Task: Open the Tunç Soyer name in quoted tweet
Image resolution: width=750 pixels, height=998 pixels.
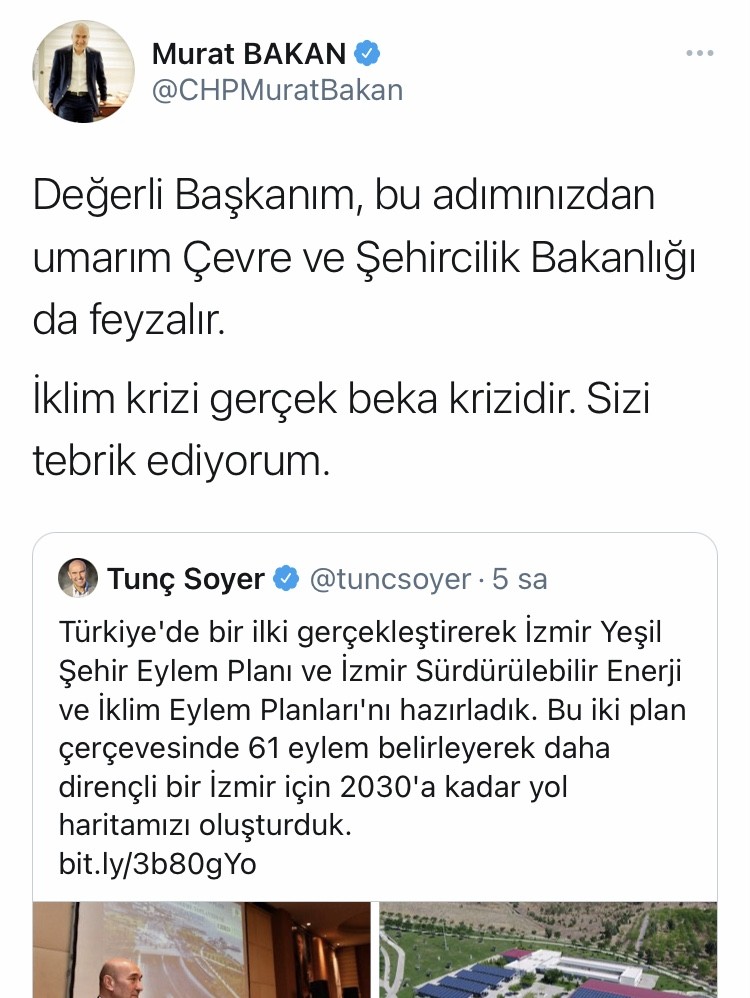Action: tap(186, 578)
